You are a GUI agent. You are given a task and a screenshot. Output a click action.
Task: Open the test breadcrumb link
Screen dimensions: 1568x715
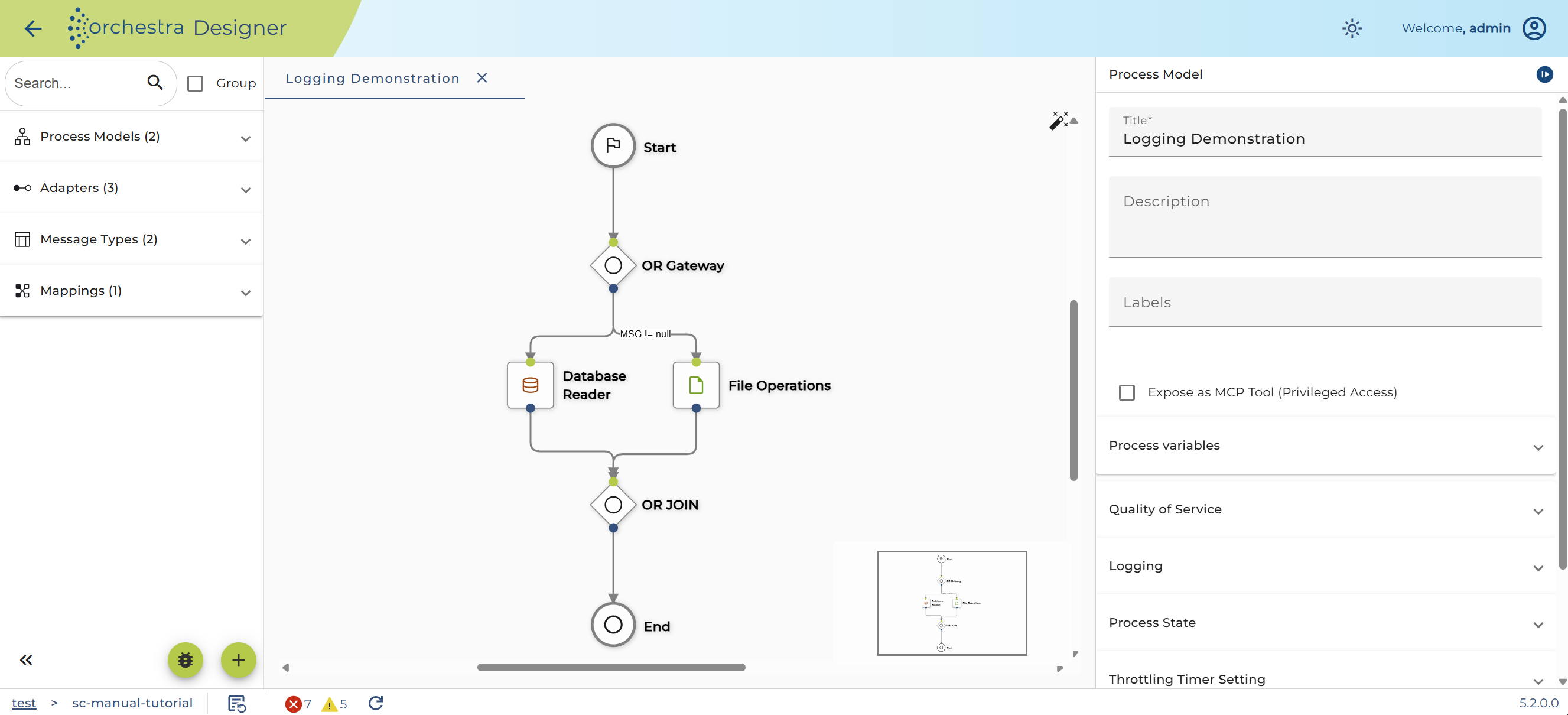[24, 703]
